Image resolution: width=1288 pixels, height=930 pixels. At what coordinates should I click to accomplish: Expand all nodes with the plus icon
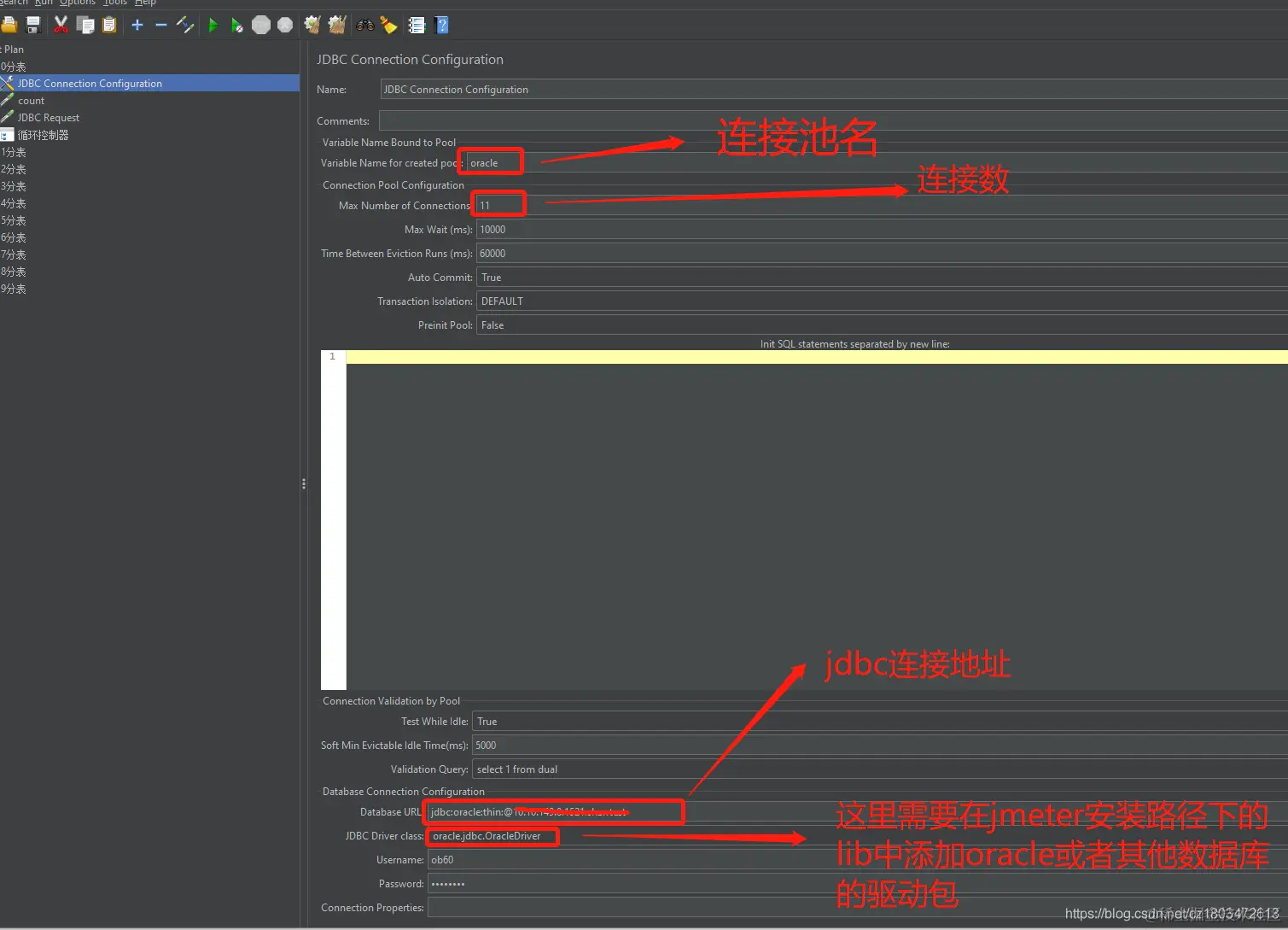click(137, 25)
